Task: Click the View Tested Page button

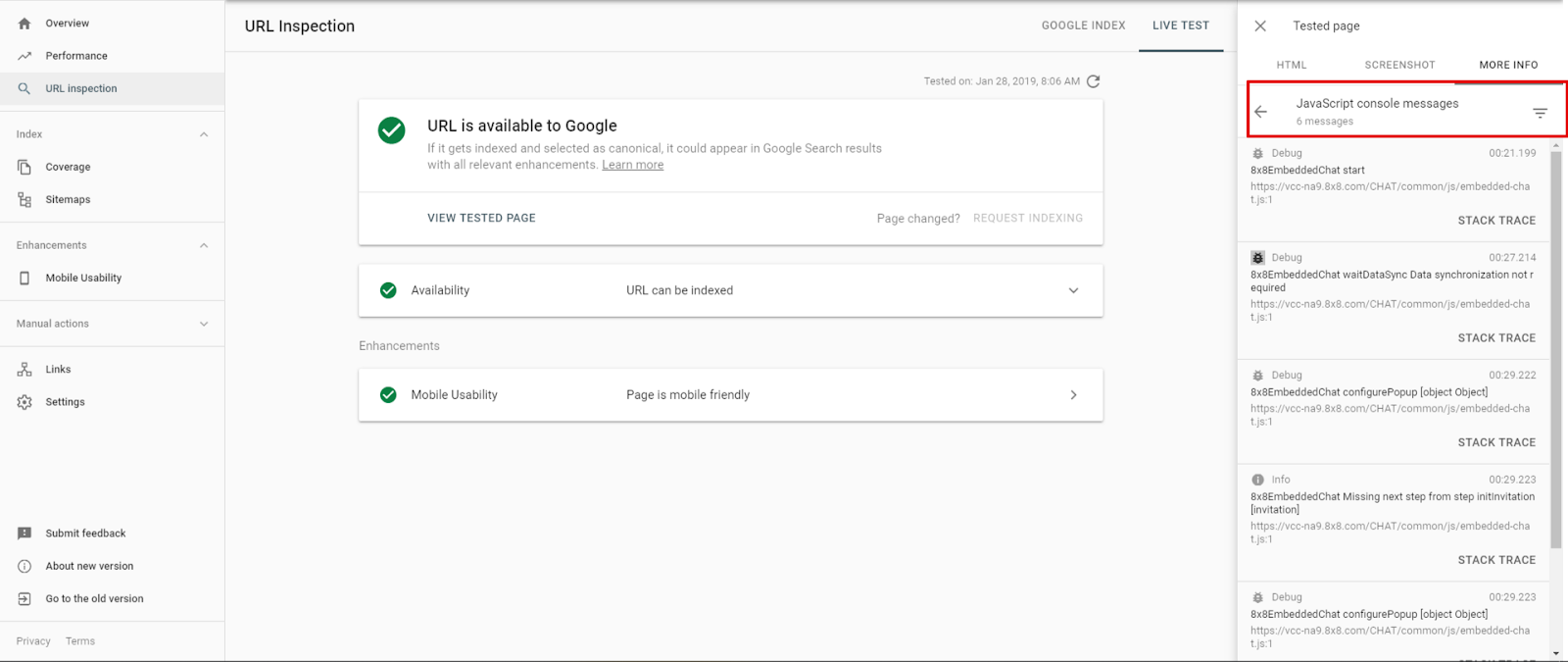Action: point(481,218)
